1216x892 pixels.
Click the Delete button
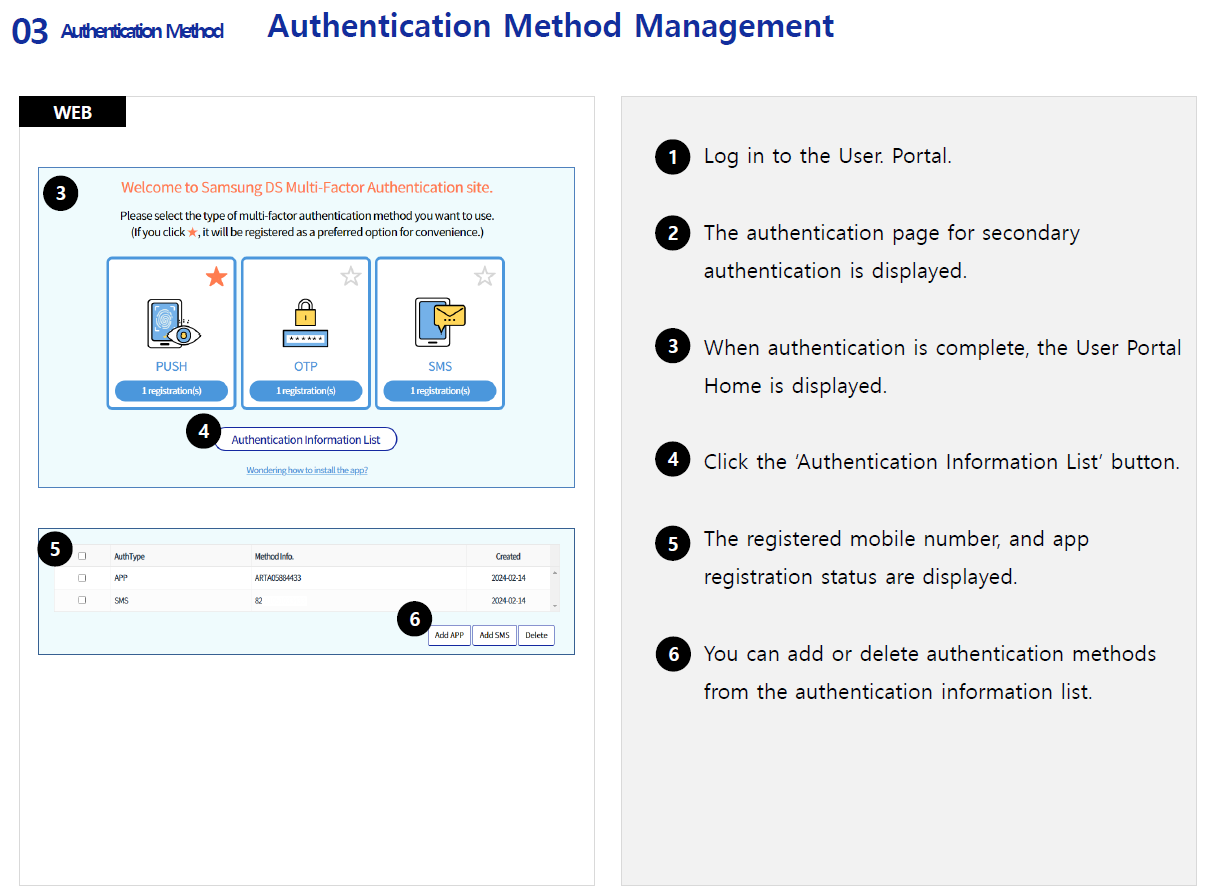click(536, 636)
